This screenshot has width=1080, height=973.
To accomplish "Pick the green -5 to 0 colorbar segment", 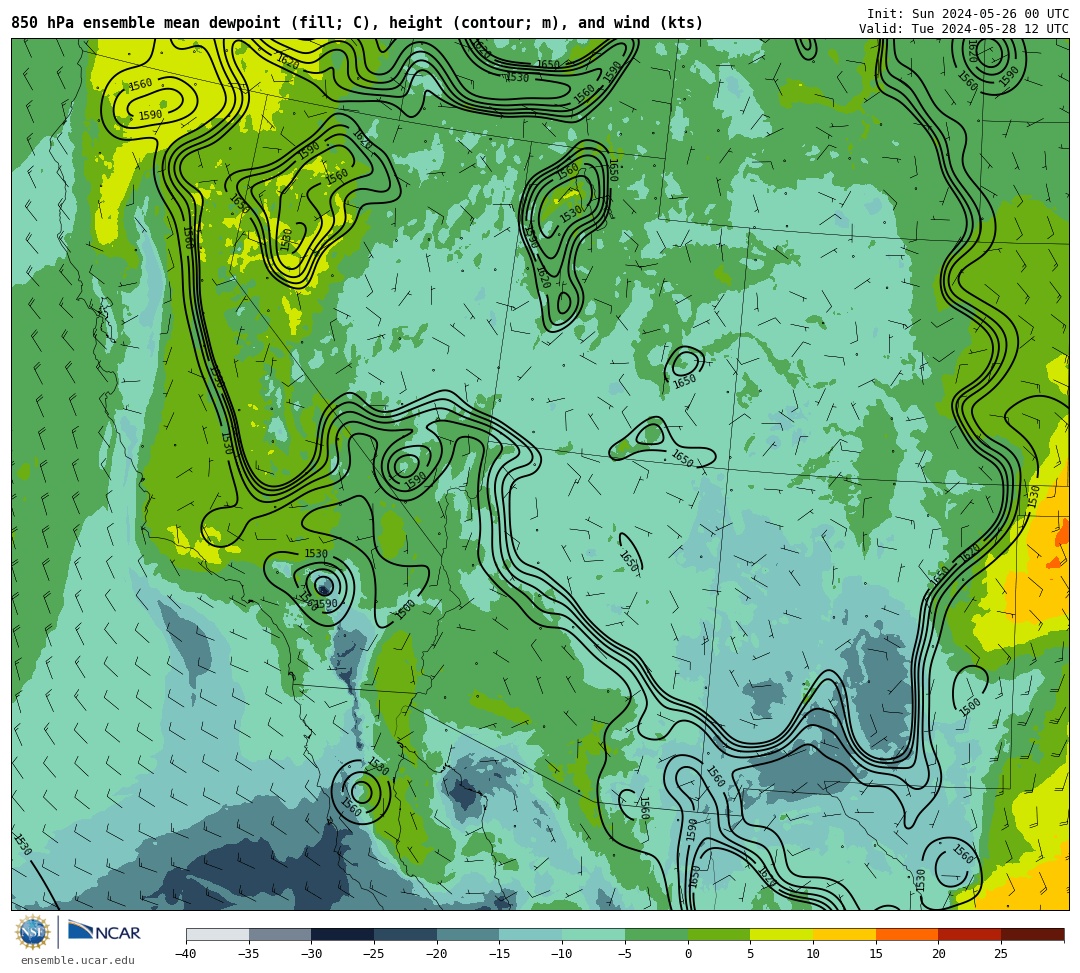I will click(656, 934).
